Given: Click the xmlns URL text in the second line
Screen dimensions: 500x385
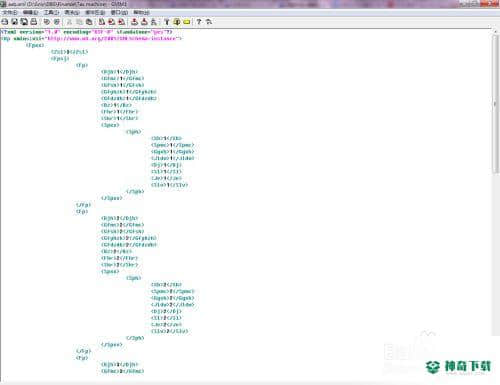Looking at the screenshot, I should click(x=112, y=38).
